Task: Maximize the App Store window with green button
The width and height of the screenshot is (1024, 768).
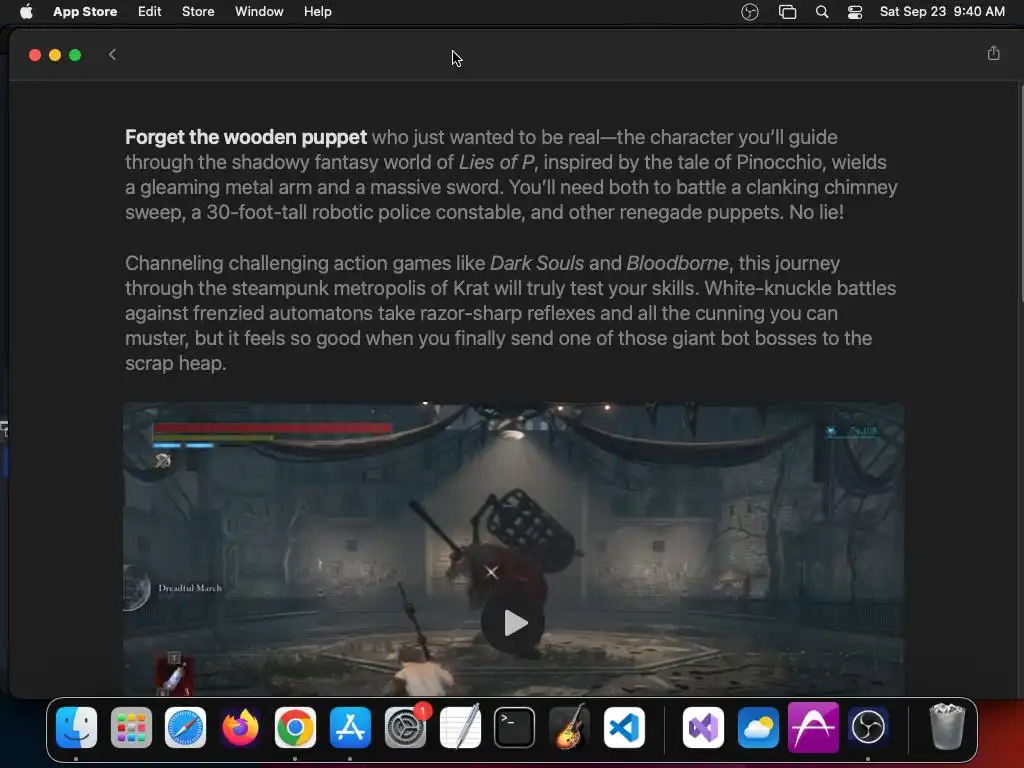Action: 75,55
